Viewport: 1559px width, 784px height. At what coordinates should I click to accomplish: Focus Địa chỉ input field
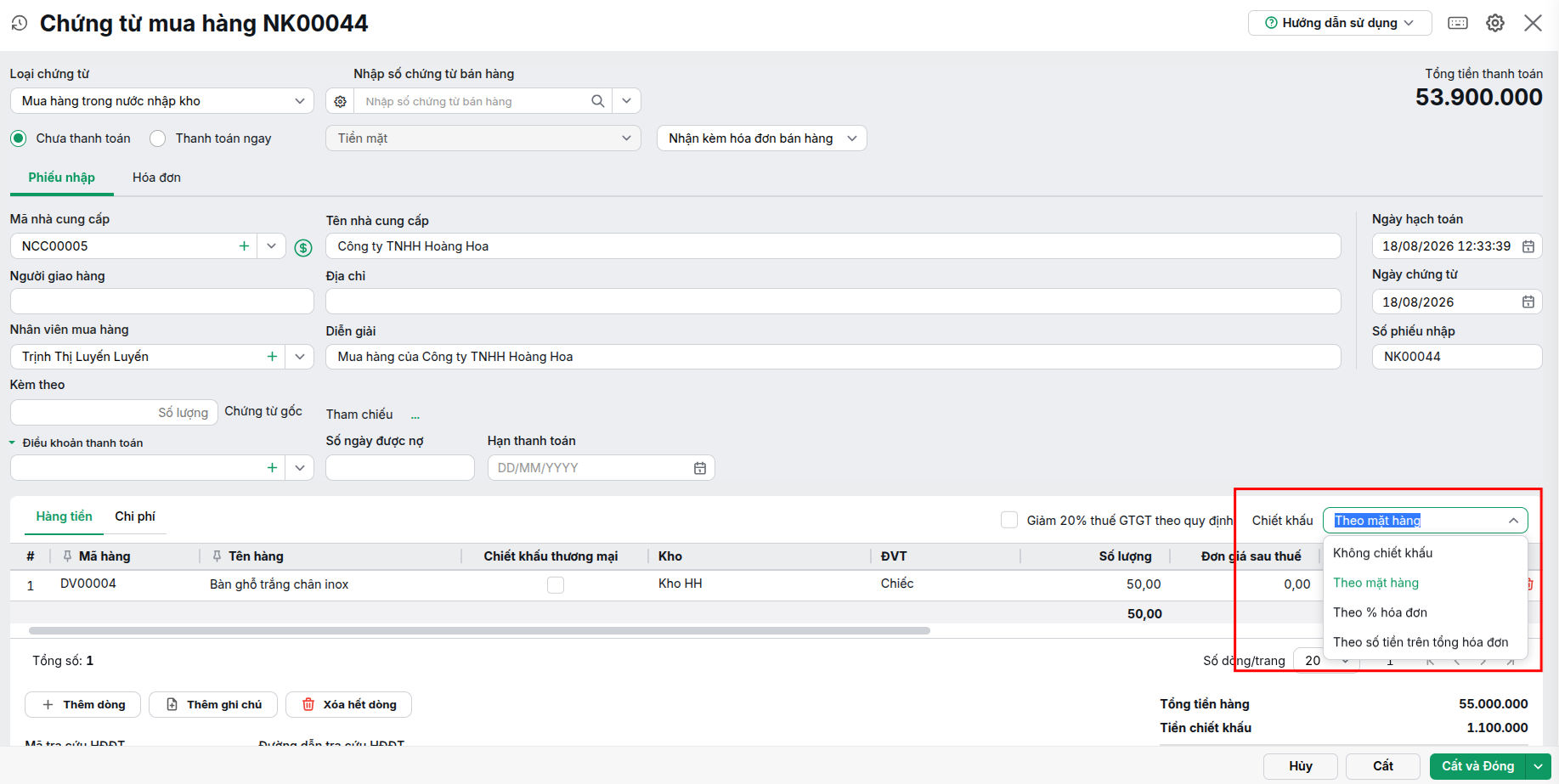tap(833, 302)
